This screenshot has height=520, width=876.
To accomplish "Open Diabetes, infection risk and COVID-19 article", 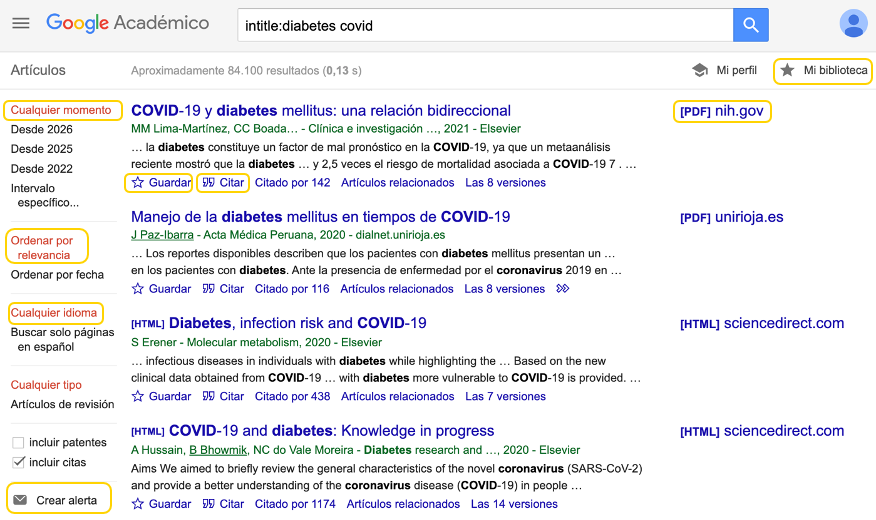I will [297, 323].
